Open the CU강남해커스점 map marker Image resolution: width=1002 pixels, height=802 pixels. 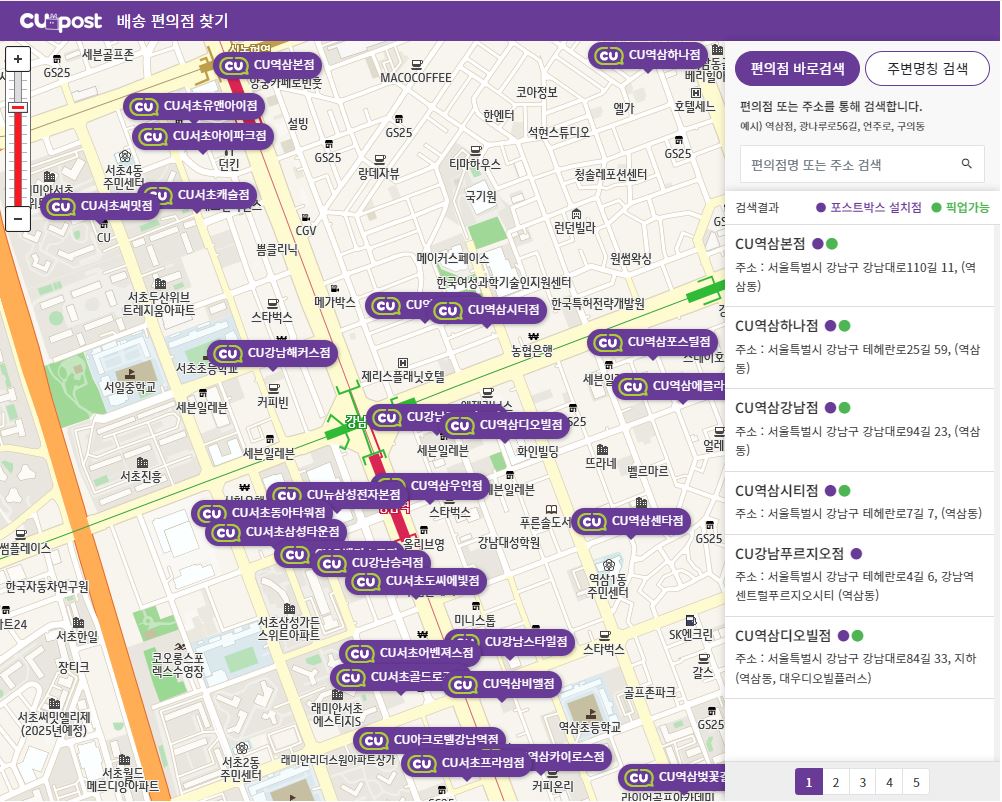click(272, 353)
